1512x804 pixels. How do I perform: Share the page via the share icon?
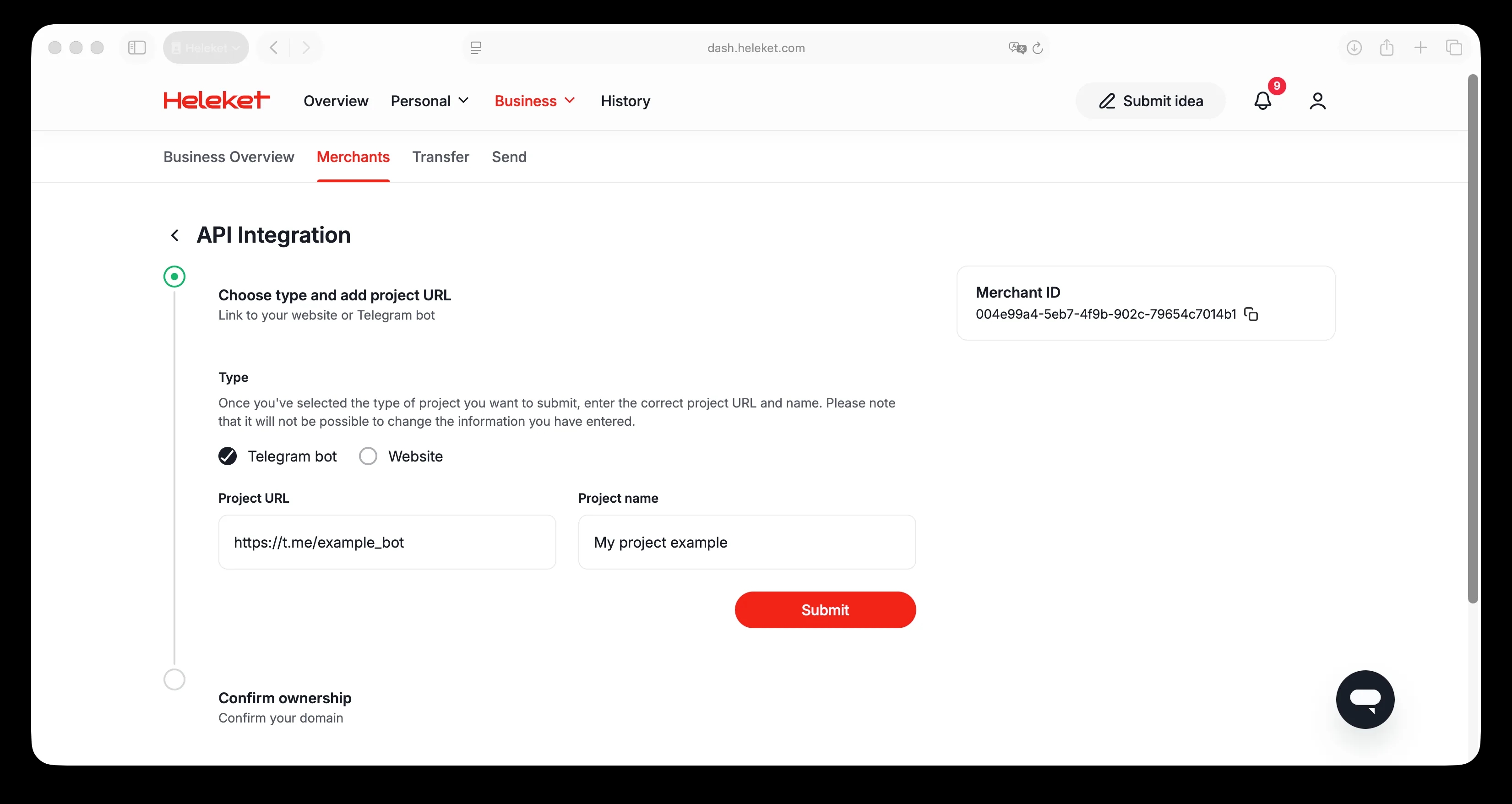pos(1387,48)
